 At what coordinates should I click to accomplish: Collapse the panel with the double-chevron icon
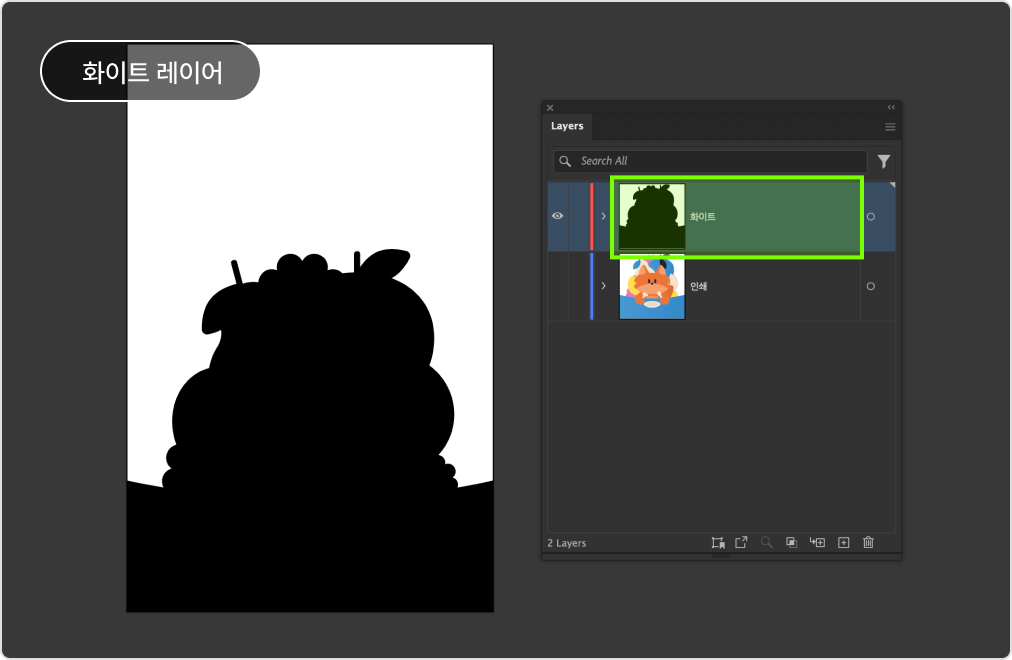coord(890,107)
